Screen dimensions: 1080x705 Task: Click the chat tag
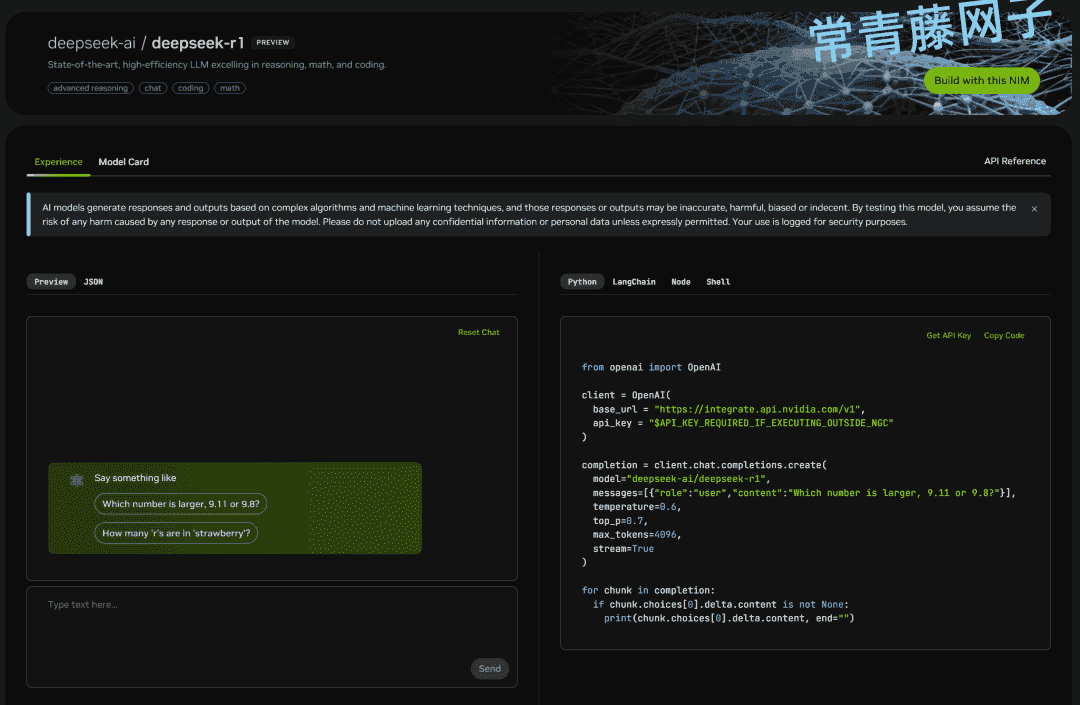click(153, 88)
